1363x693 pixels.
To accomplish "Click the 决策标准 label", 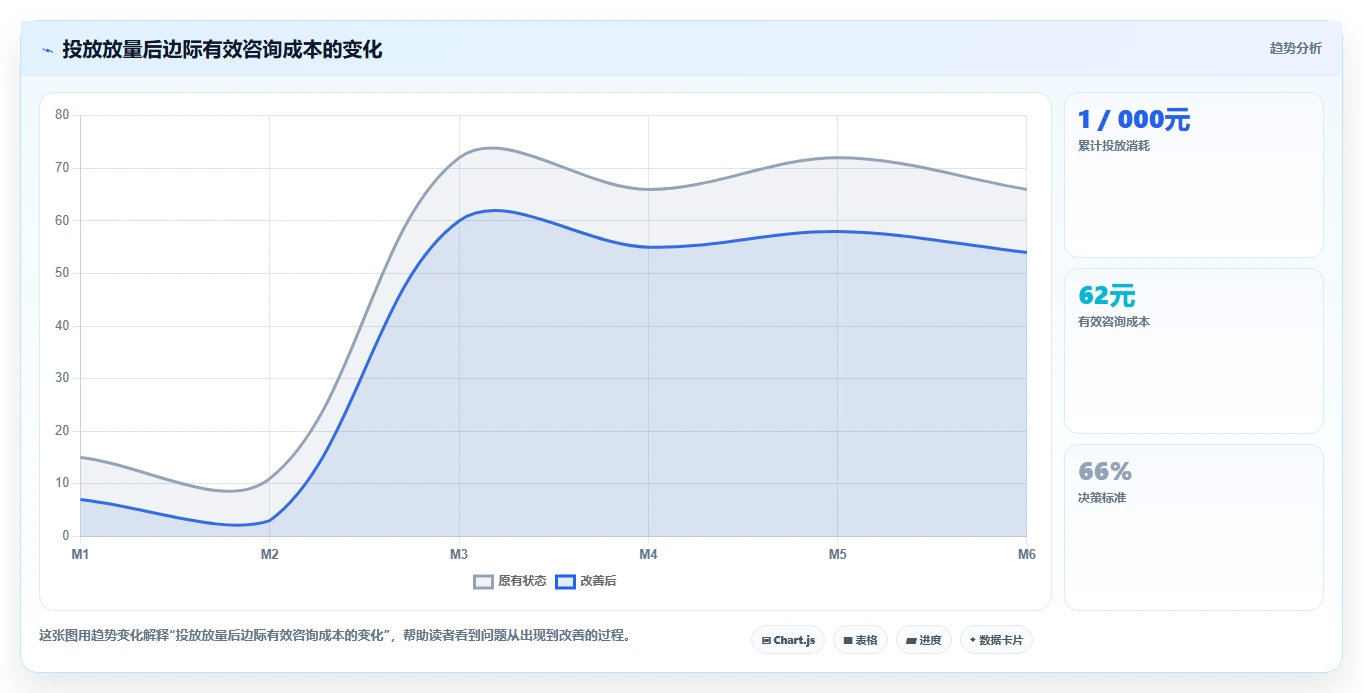I will tap(1102, 498).
